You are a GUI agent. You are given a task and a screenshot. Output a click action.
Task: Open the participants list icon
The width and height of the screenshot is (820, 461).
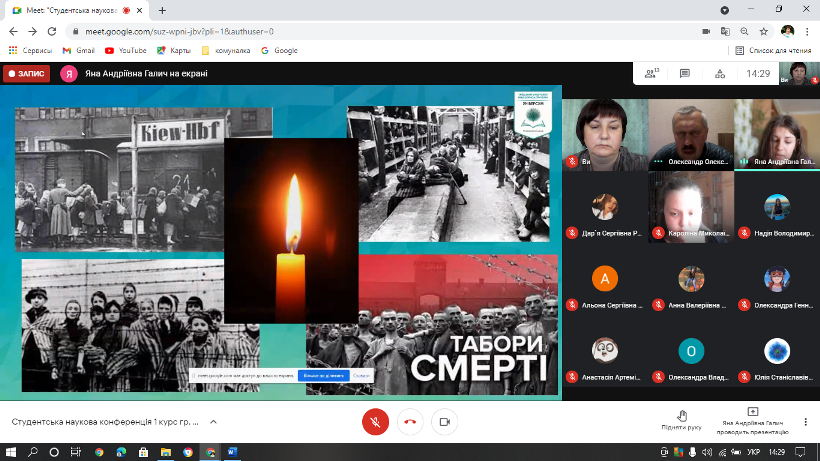tap(652, 73)
